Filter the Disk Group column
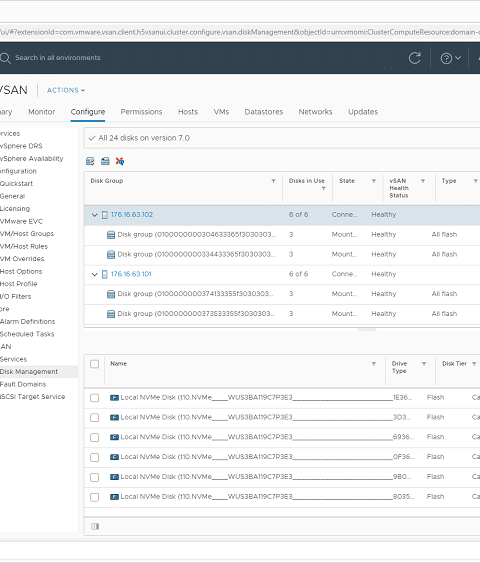The image size is (480, 563). (274, 181)
